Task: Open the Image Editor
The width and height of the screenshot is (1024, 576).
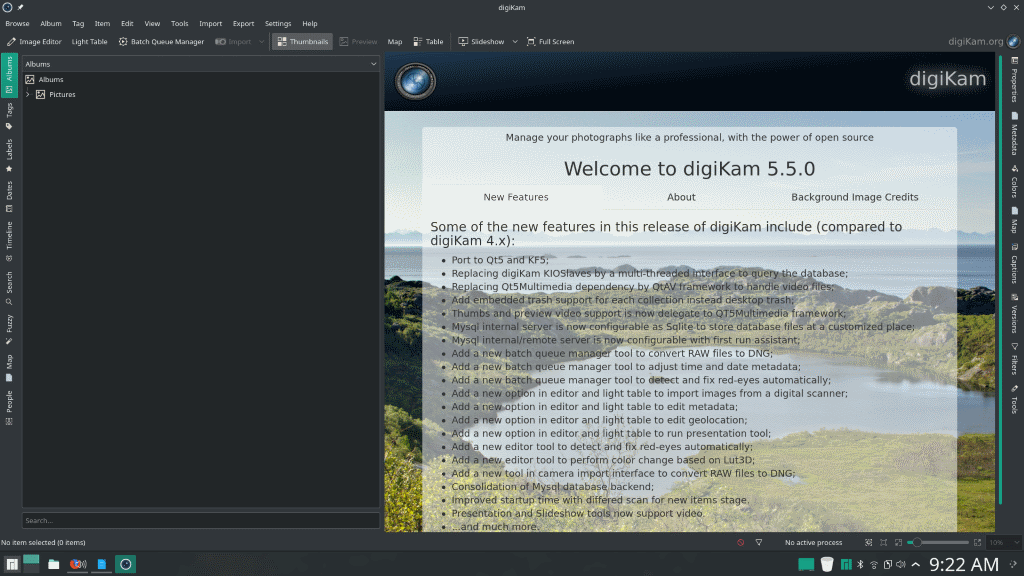Action: tap(34, 41)
